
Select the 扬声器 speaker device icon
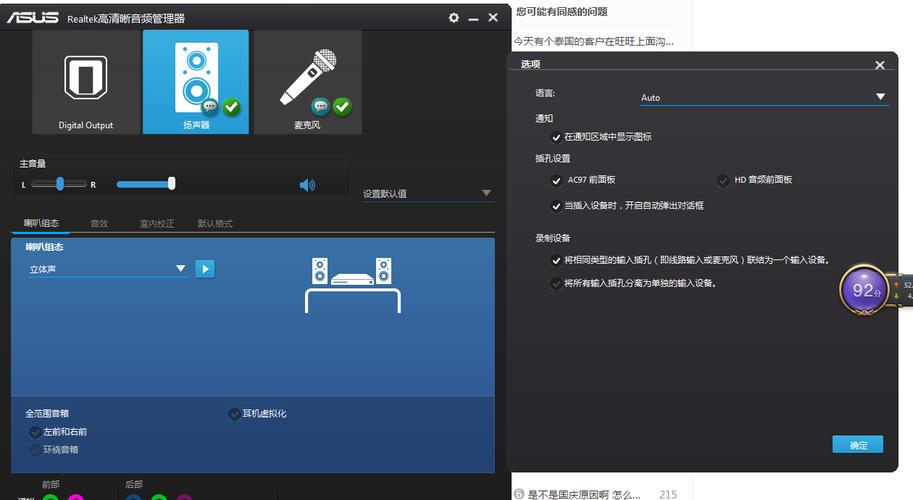pos(196,82)
